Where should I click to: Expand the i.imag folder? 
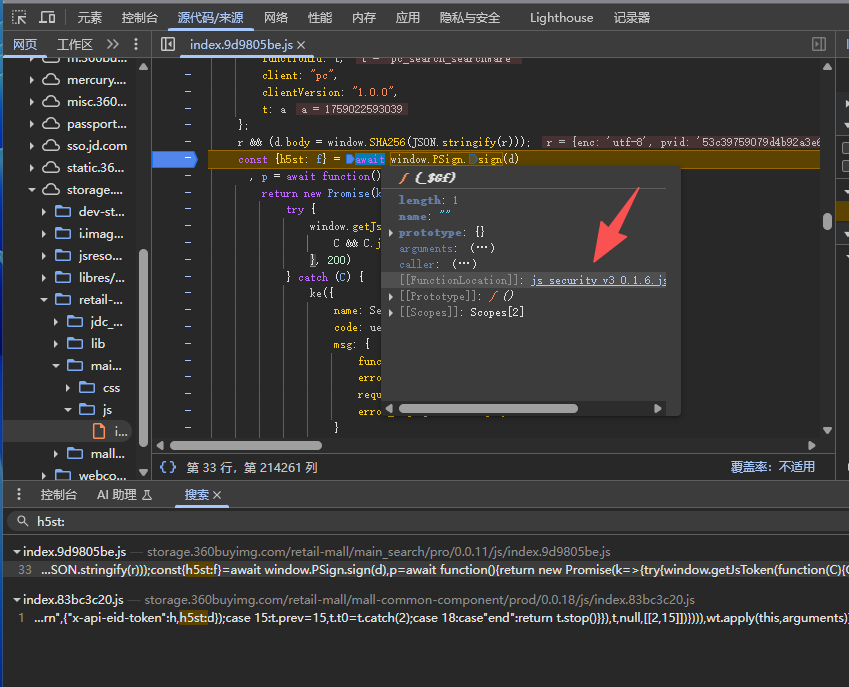[44, 234]
